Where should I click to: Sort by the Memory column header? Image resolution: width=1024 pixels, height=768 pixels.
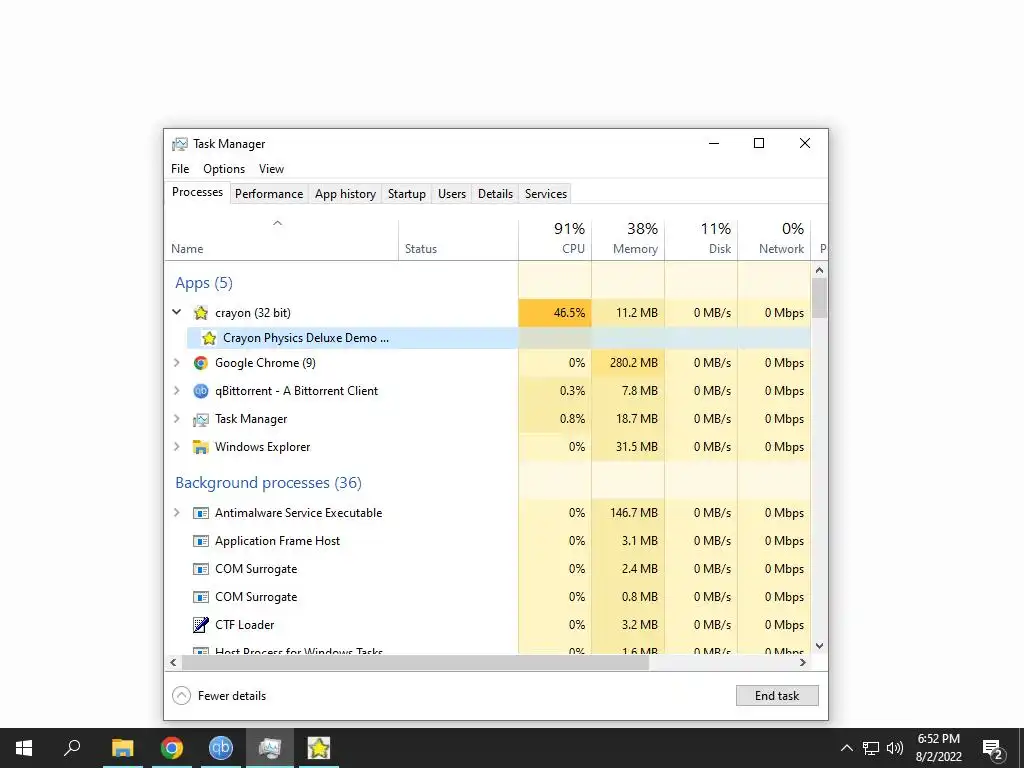(628, 239)
